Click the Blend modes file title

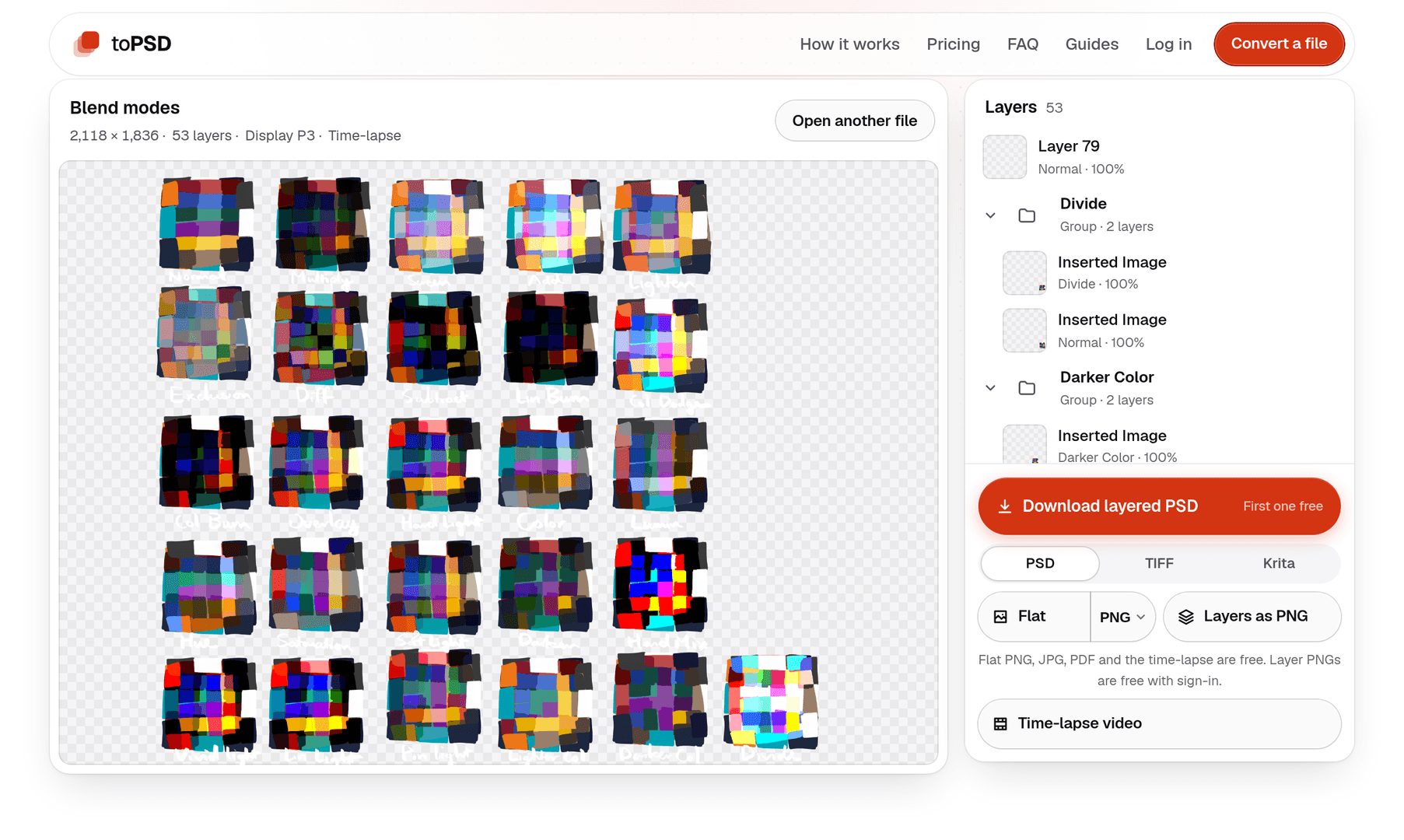(124, 108)
